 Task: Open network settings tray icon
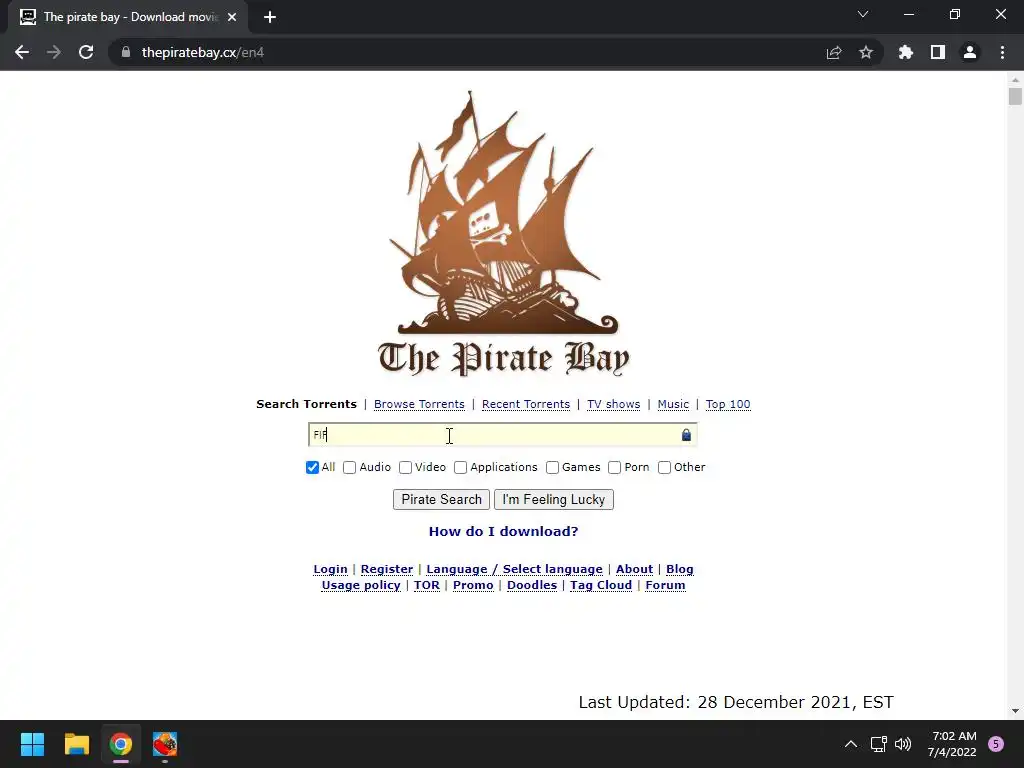pos(878,744)
